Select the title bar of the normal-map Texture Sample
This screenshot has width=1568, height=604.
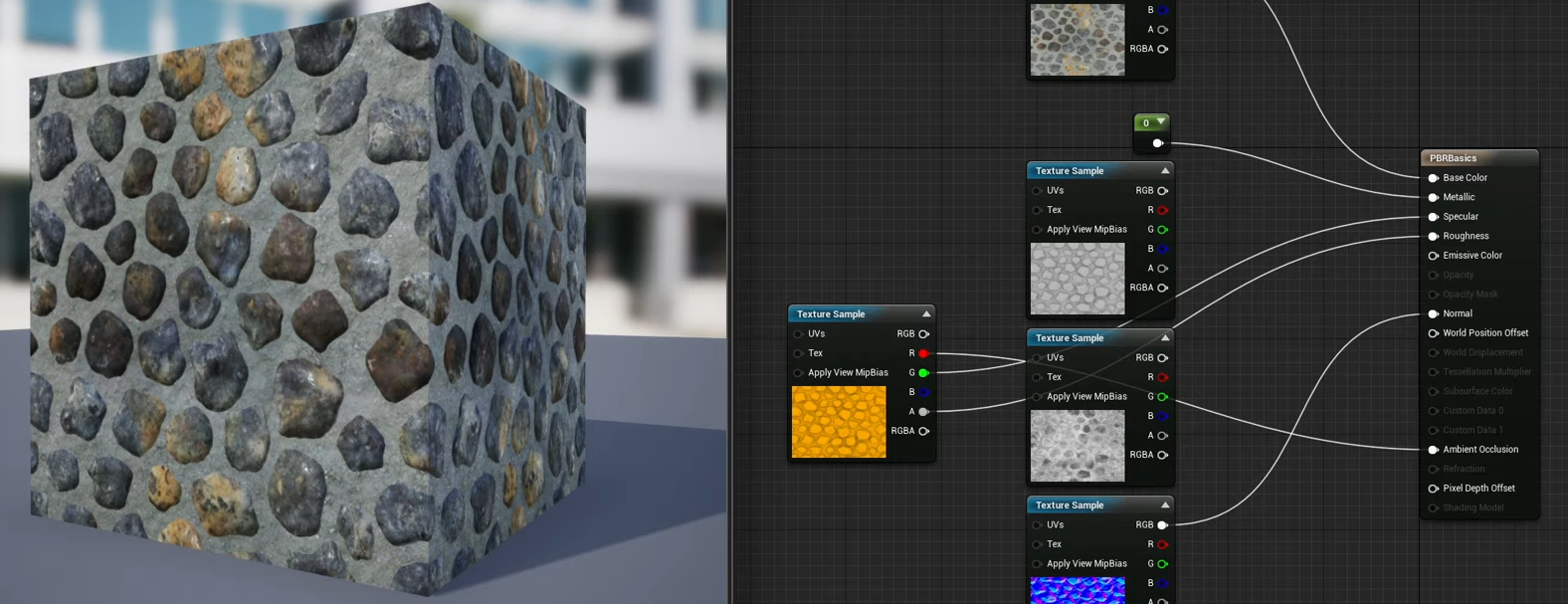tap(1100, 504)
